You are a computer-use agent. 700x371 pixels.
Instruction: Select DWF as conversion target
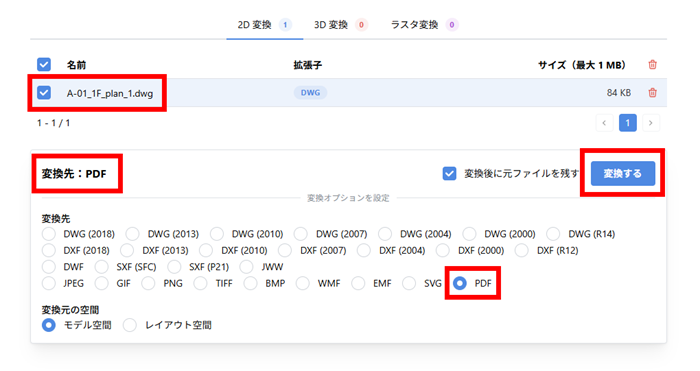(x=49, y=267)
